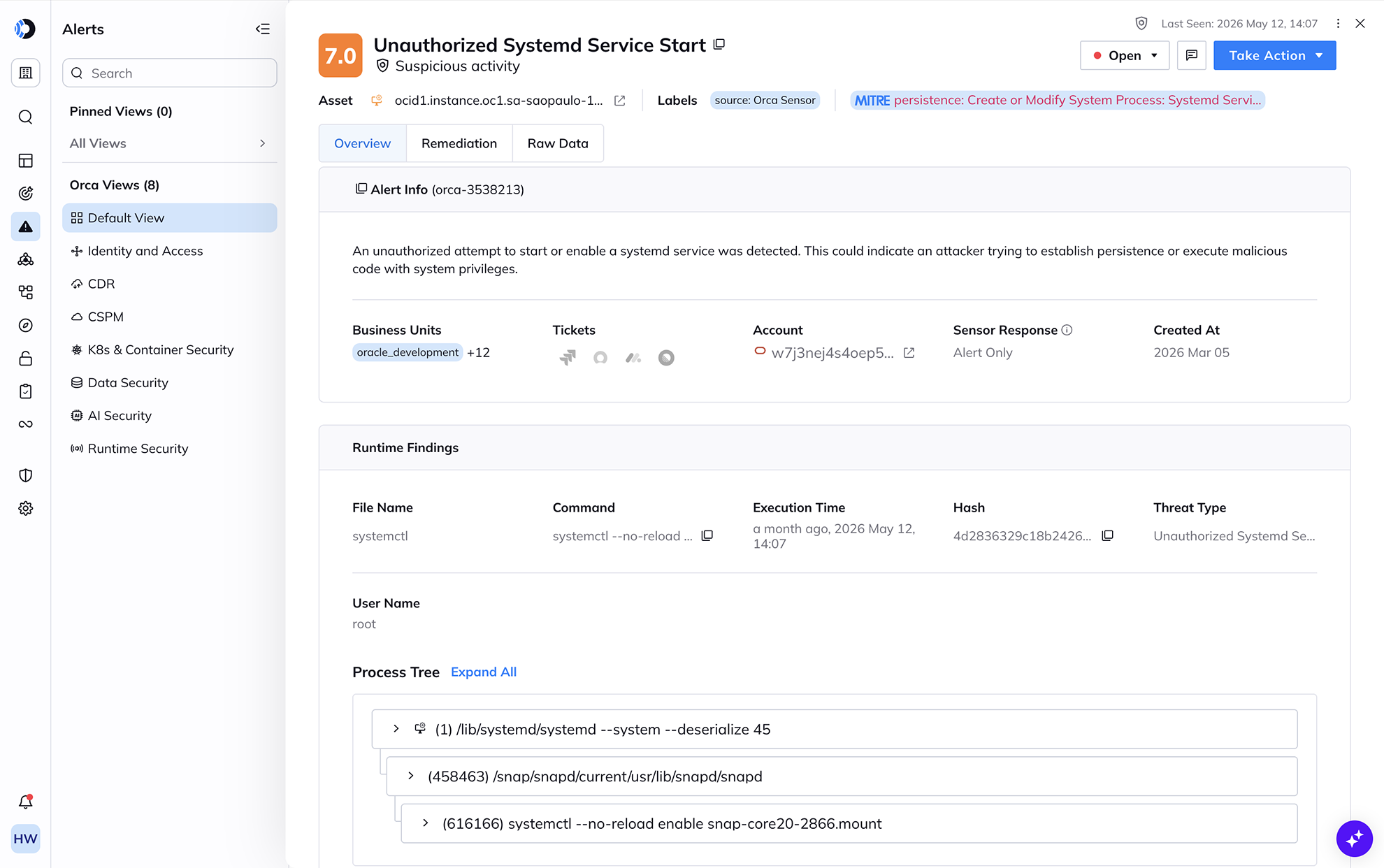Open the layout panels icon in left rail
Screen dimensions: 1384x868
25,161
